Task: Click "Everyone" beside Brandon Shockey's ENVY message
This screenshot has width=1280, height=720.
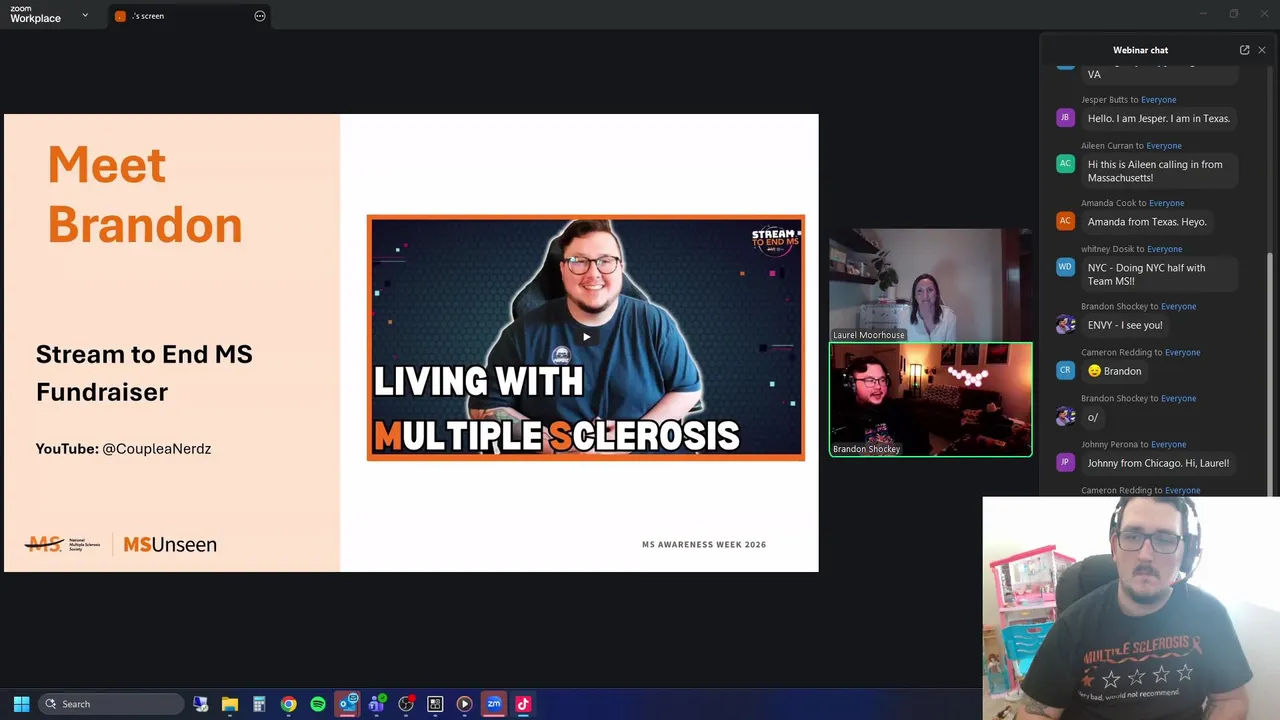Action: 1178,306
